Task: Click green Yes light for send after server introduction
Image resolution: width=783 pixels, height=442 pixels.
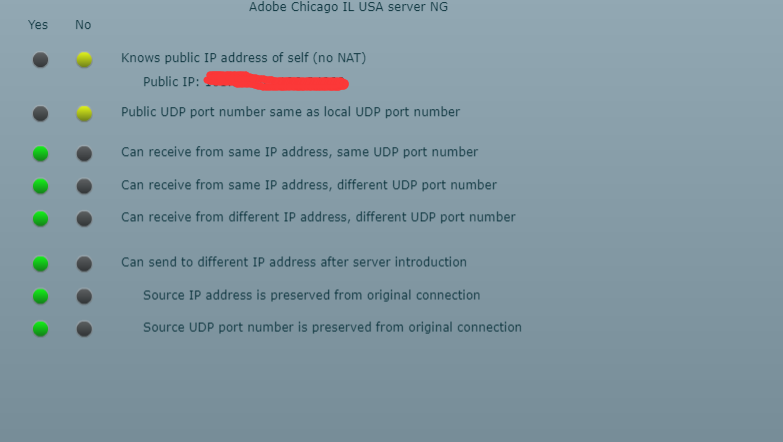Action: click(40, 264)
